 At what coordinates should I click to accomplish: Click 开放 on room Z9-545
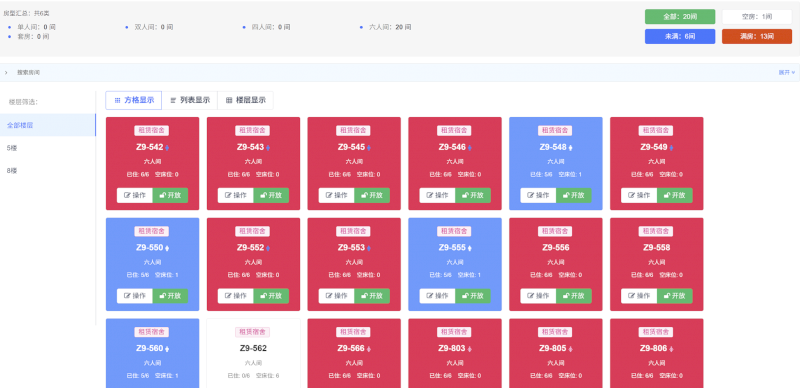click(x=372, y=195)
